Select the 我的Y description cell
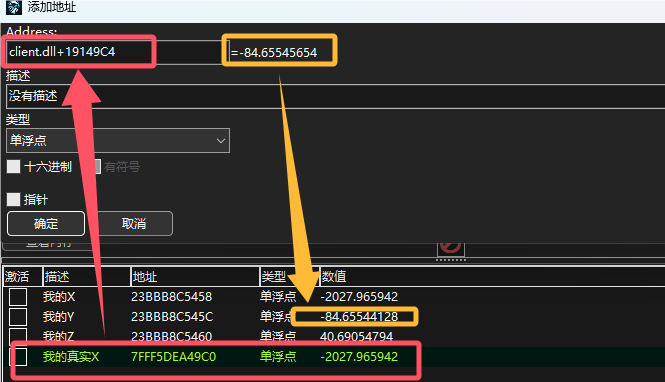Screen dimensions: 665x382 click(x=59, y=316)
